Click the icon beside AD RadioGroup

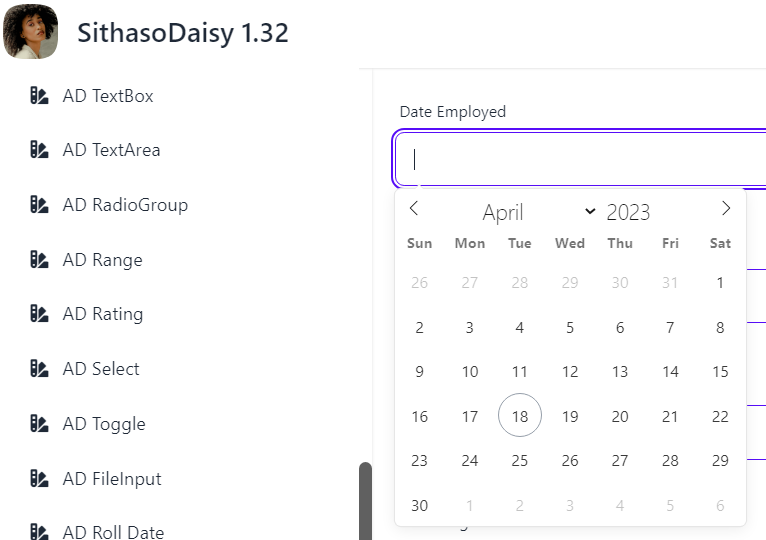tap(39, 205)
